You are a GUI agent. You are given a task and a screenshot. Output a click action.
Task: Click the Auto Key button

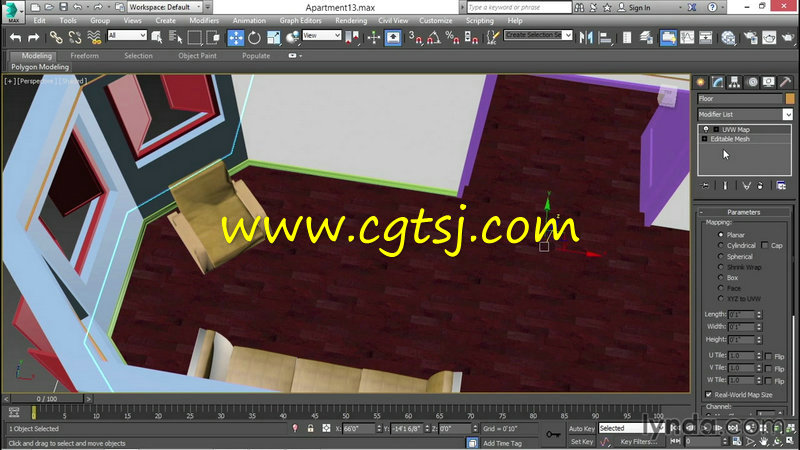pos(582,429)
